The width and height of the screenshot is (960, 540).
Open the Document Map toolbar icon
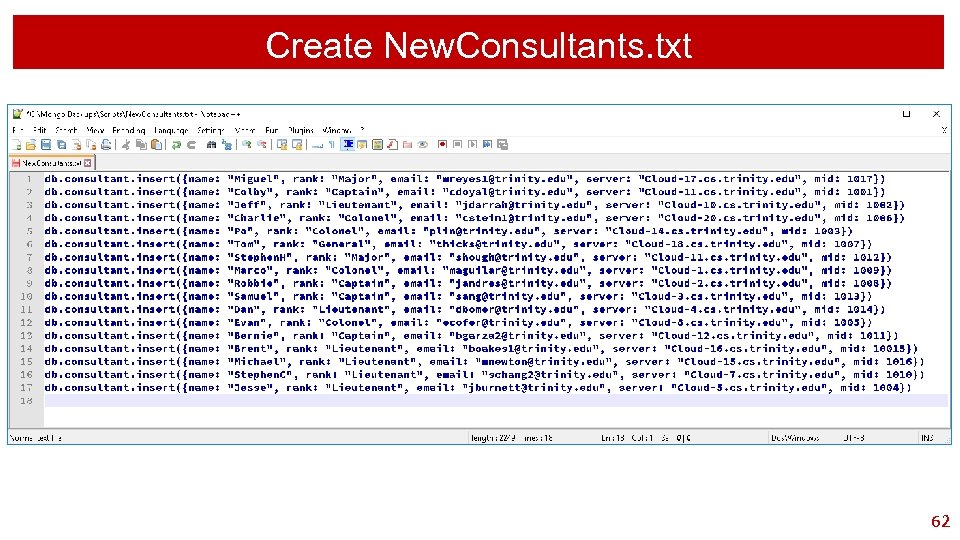[x=377, y=144]
